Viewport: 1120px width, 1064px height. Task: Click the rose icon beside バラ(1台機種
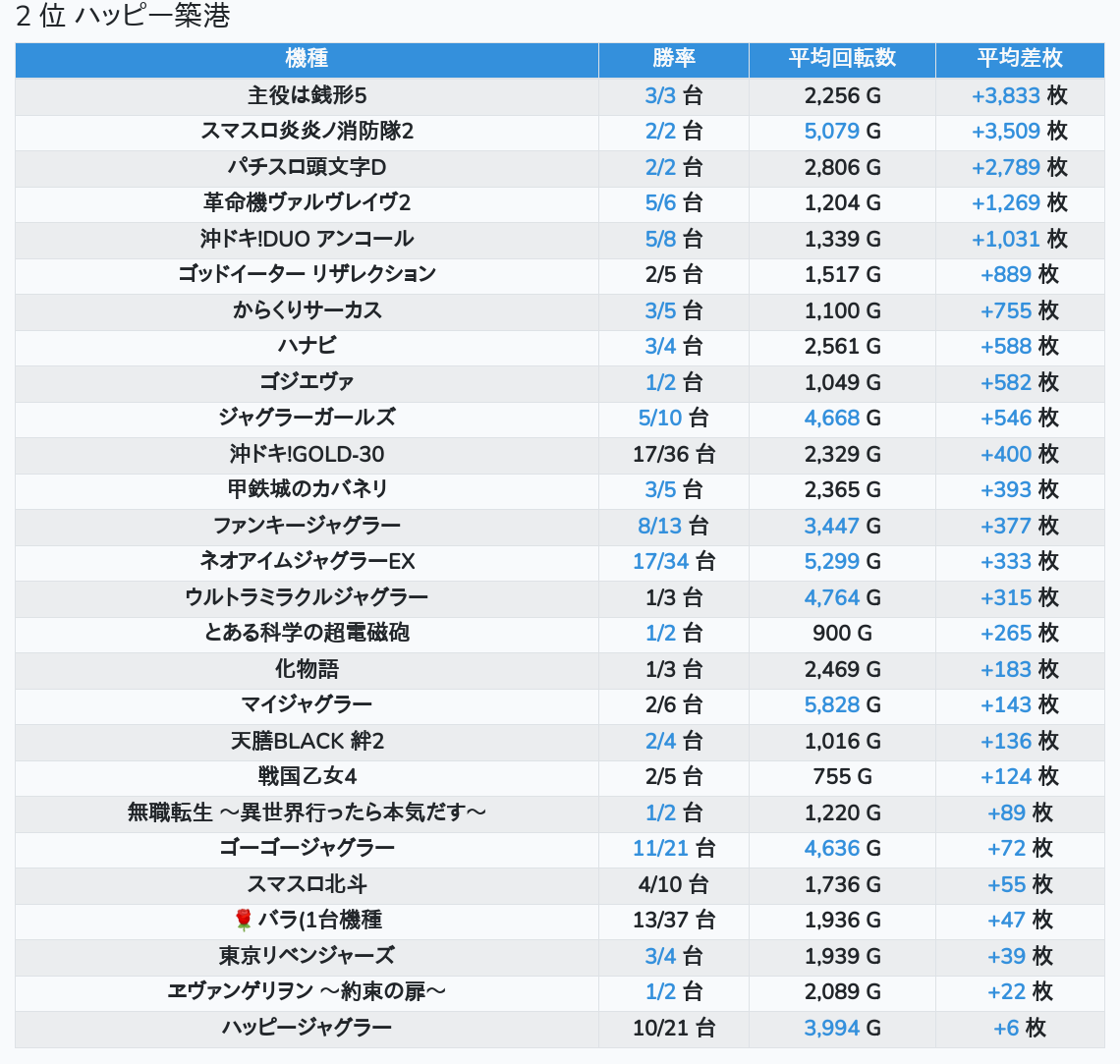(244, 921)
